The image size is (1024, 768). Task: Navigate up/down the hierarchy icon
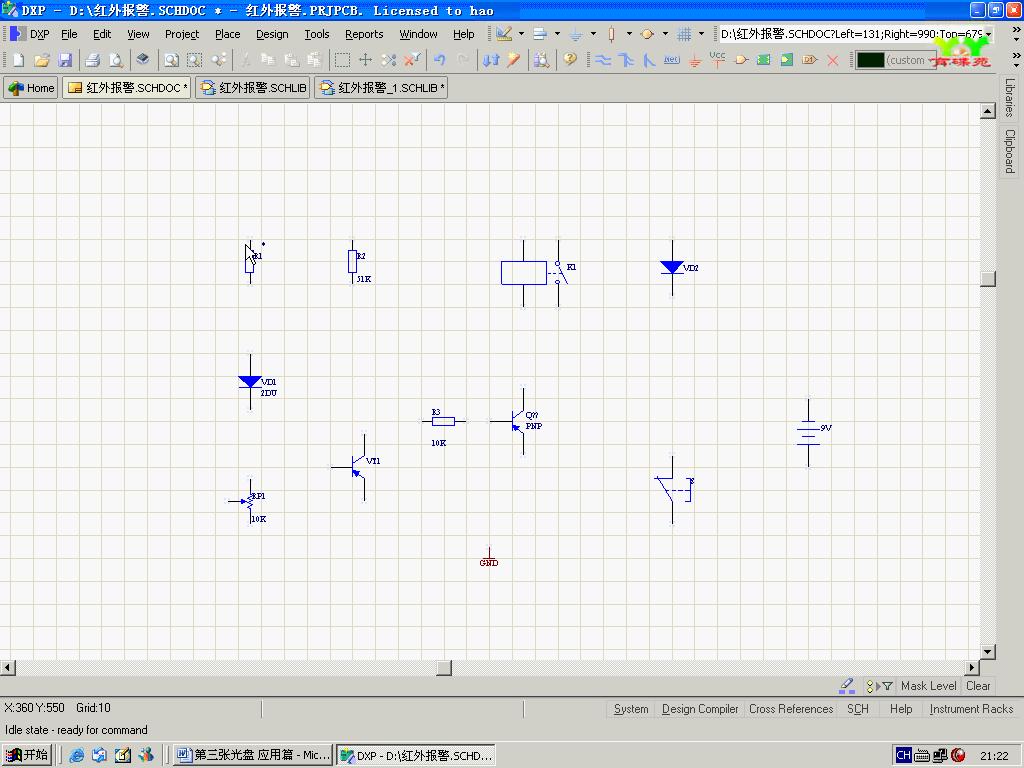point(491,60)
